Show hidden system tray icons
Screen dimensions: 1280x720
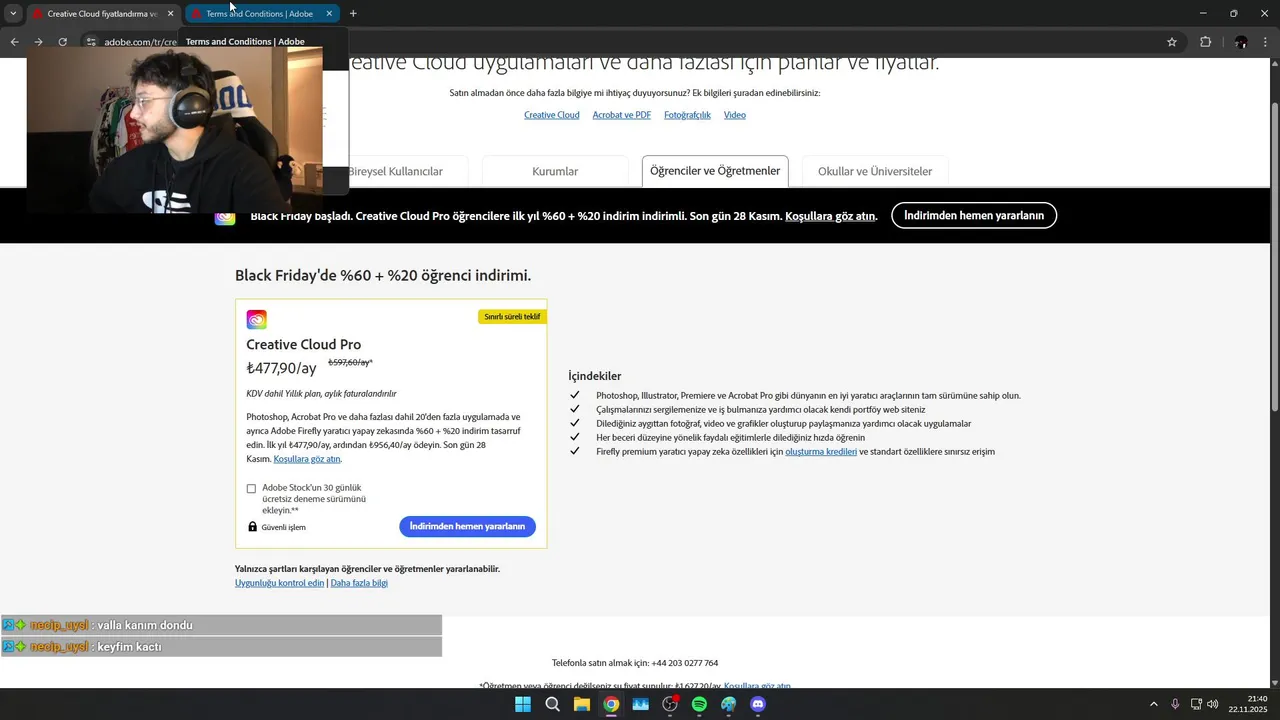tap(1153, 704)
